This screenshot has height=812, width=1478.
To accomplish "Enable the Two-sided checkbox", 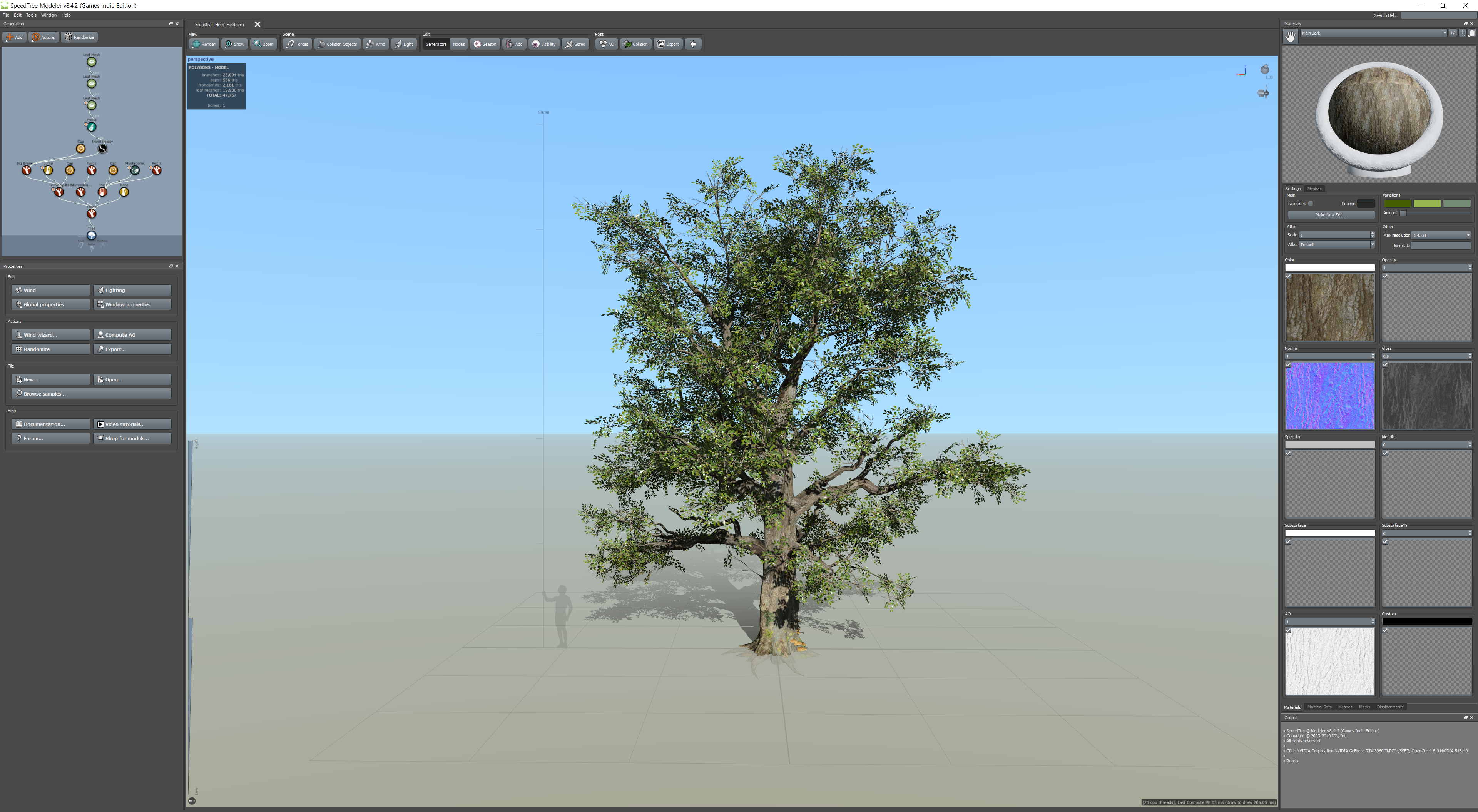I will (x=1311, y=204).
